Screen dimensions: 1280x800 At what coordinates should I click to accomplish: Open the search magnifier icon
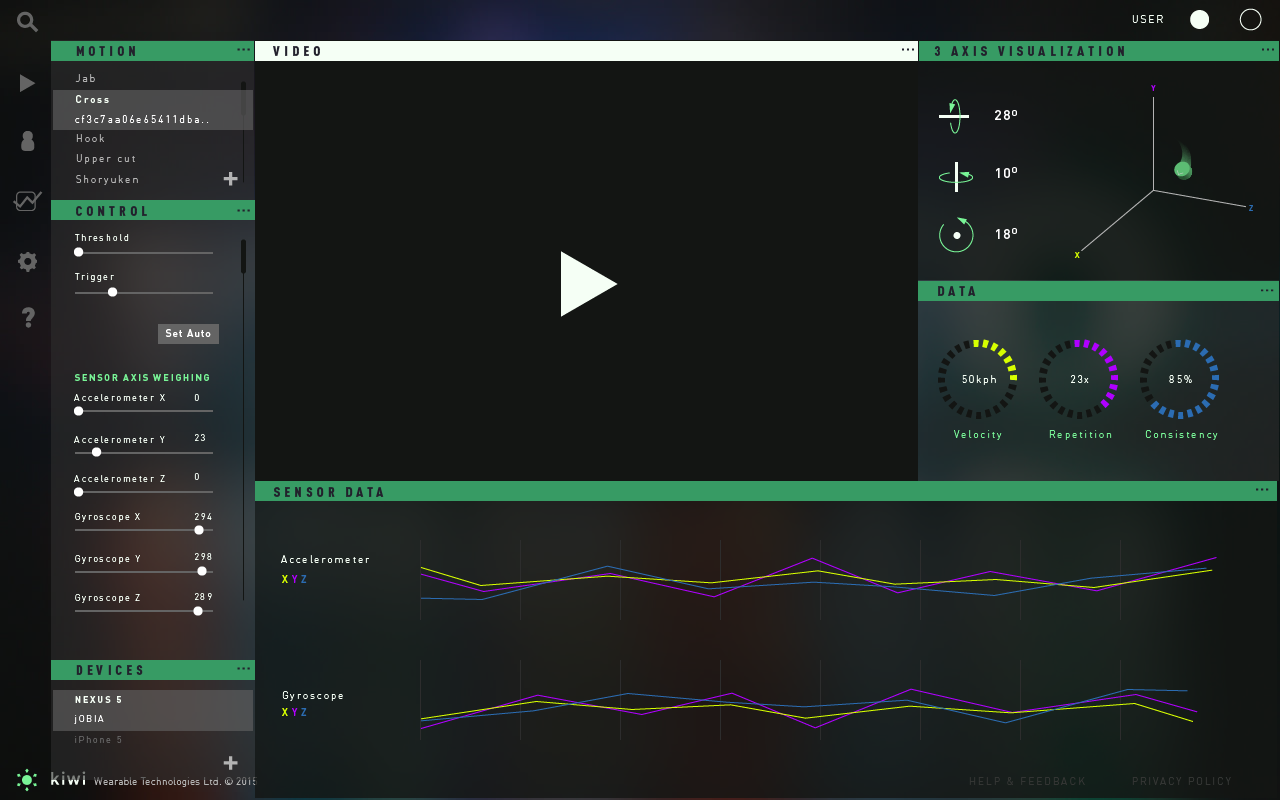(27, 21)
